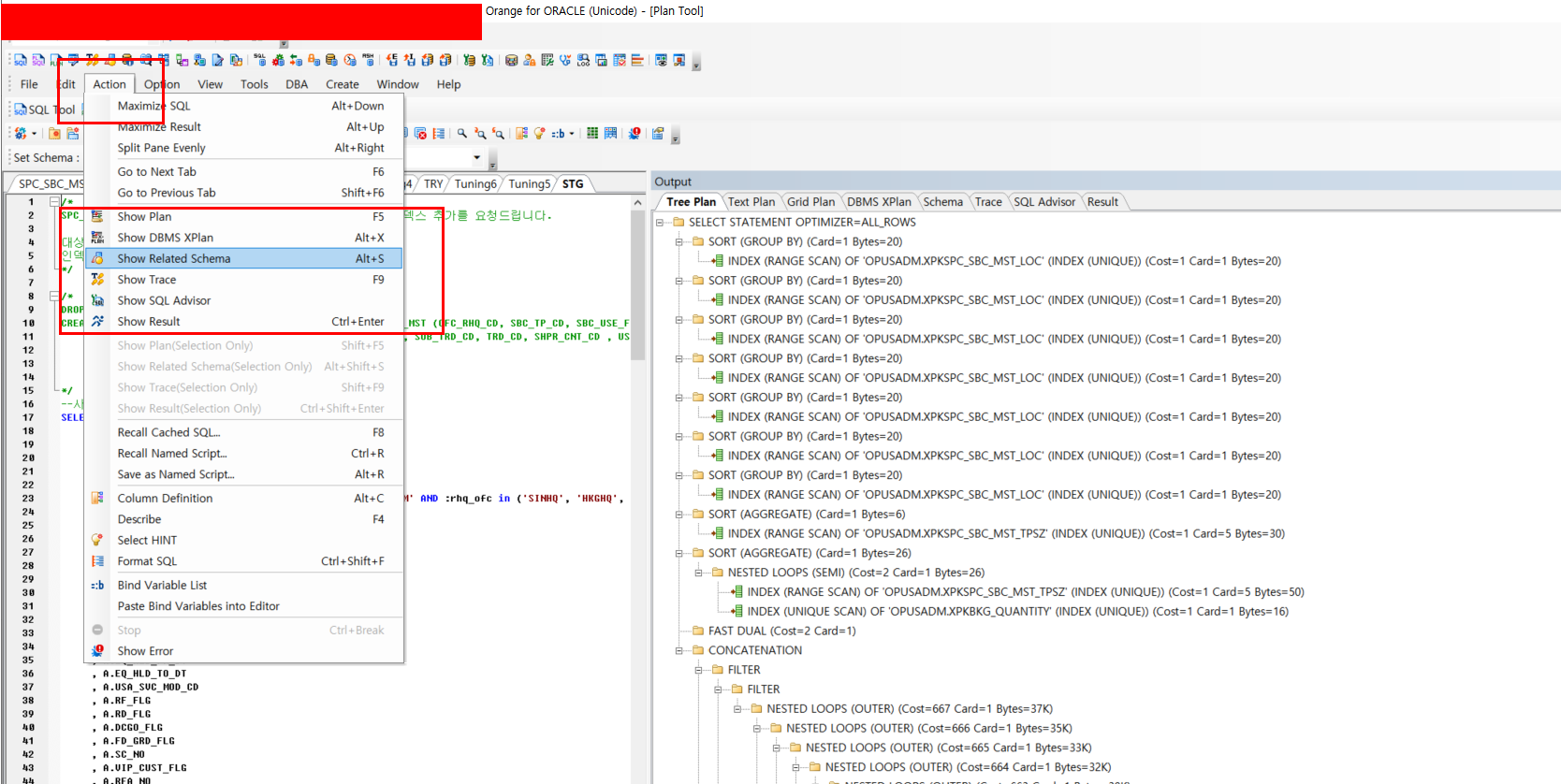Collapse the CONCATENATION tree node
The height and width of the screenshot is (784, 1561).
pos(679,651)
